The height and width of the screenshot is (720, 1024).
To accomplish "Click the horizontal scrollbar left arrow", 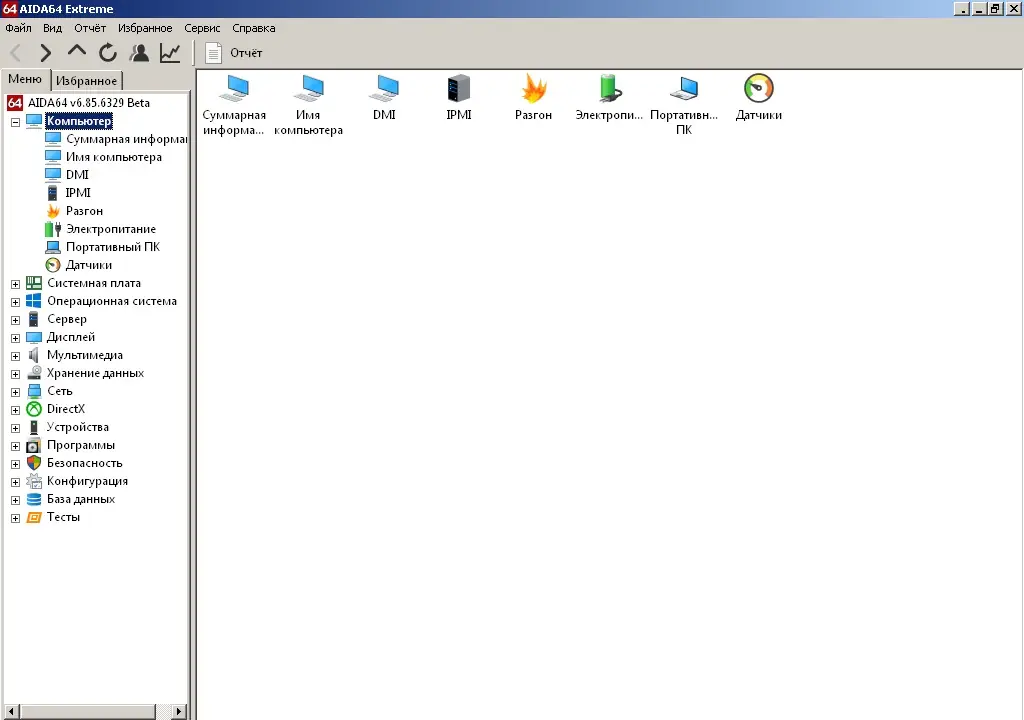I will pos(11,712).
